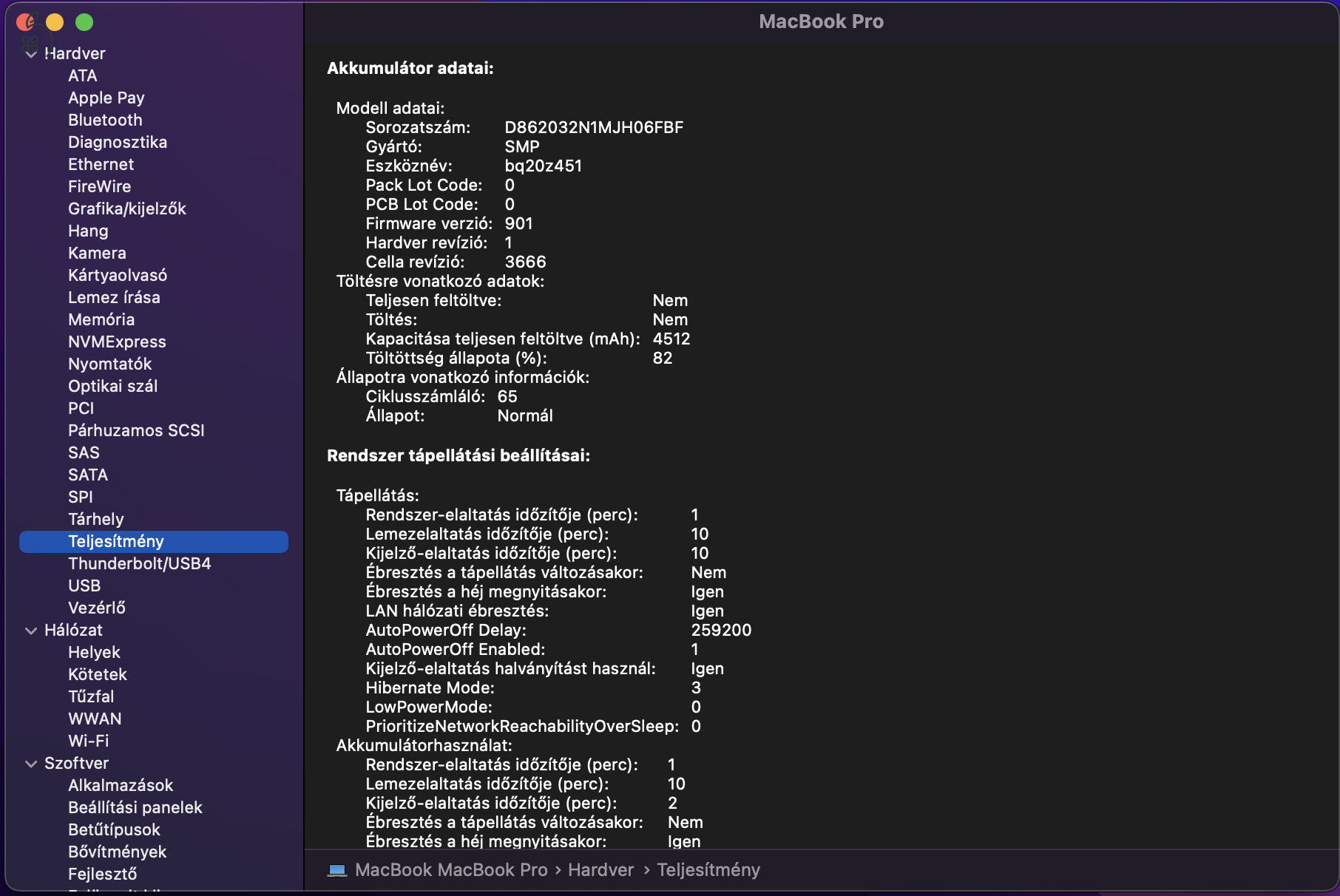Select FireWire in the sidebar

pos(100,186)
